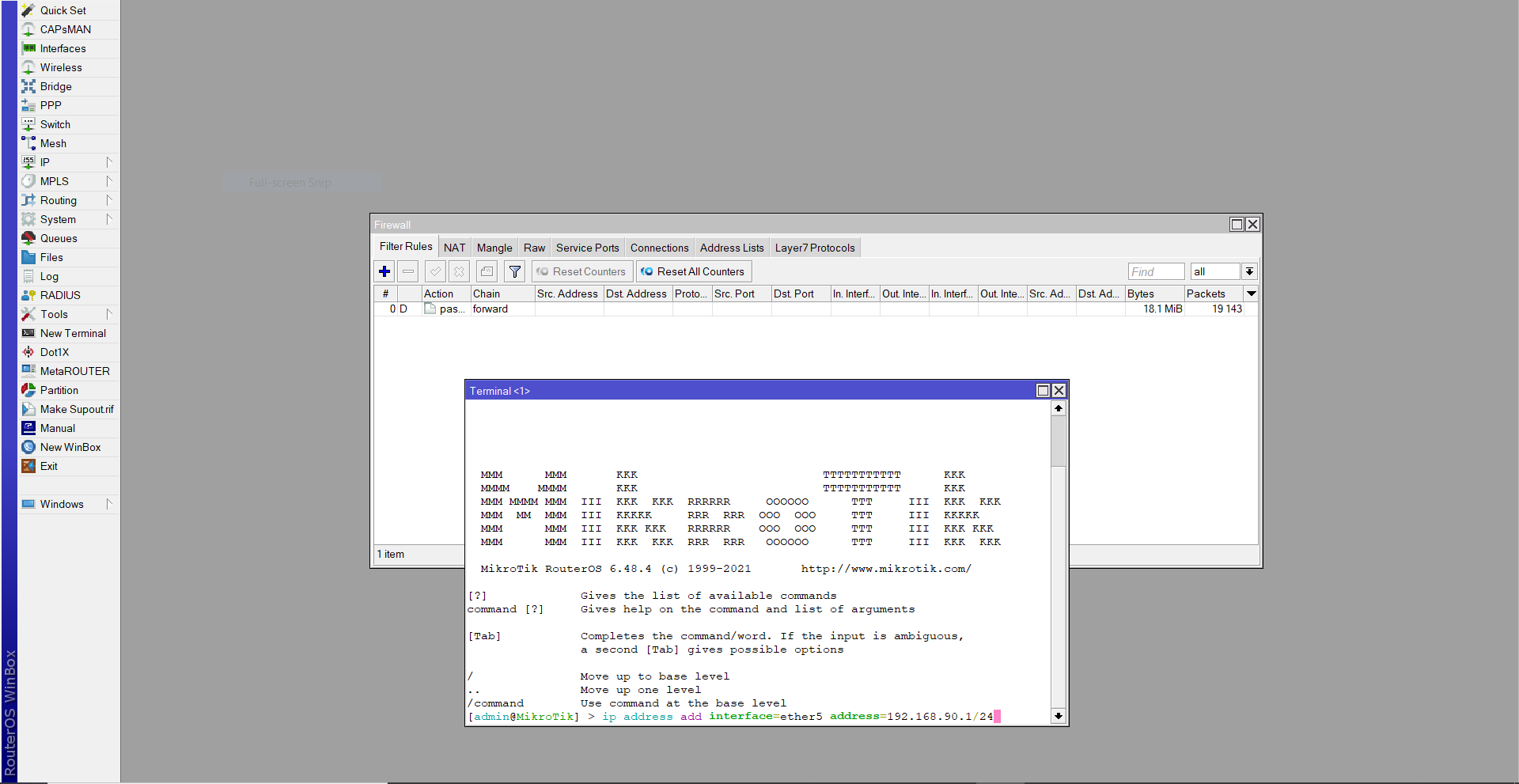Expand the MPLS submenu
The image size is (1519, 784).
click(x=109, y=181)
